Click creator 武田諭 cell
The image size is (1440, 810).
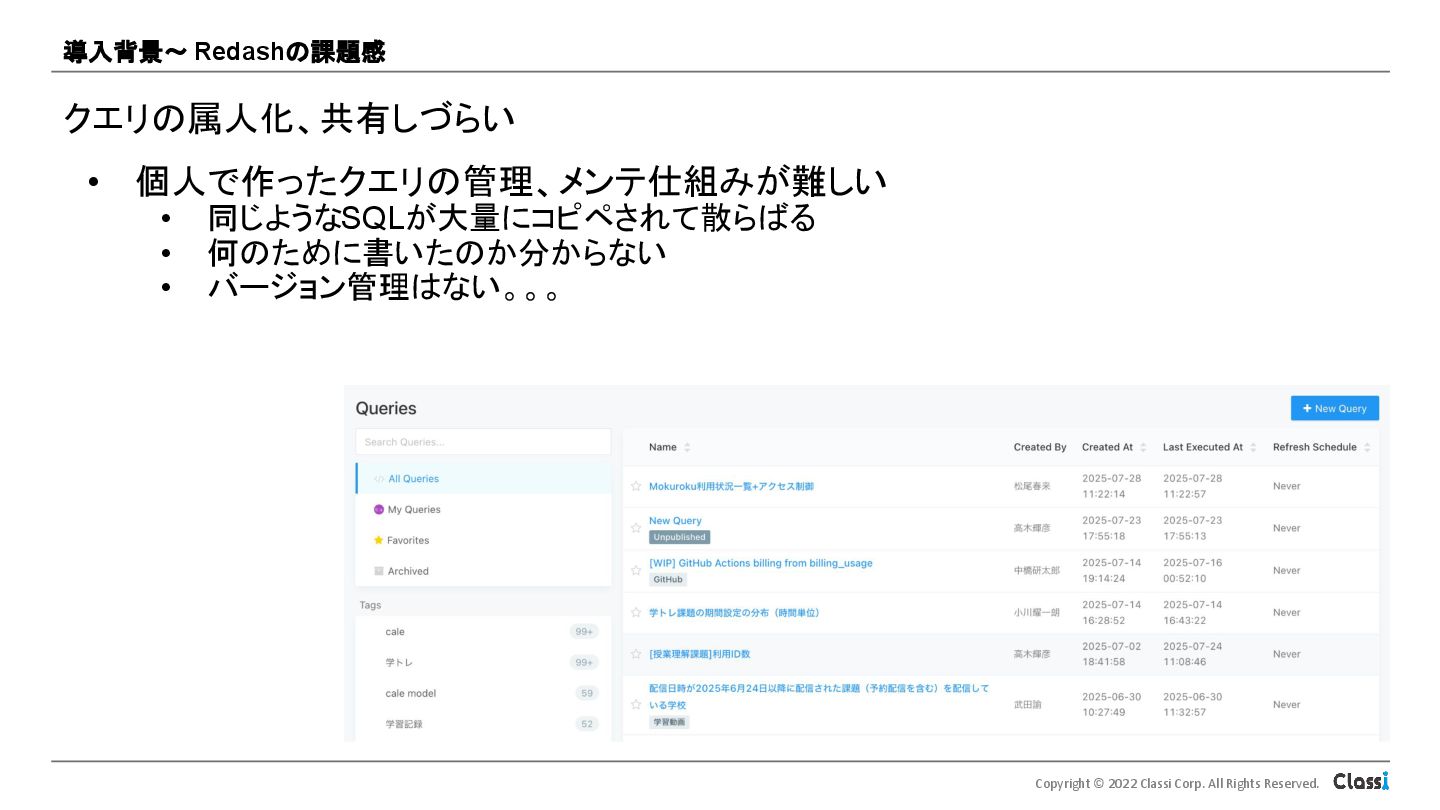tap(1027, 704)
